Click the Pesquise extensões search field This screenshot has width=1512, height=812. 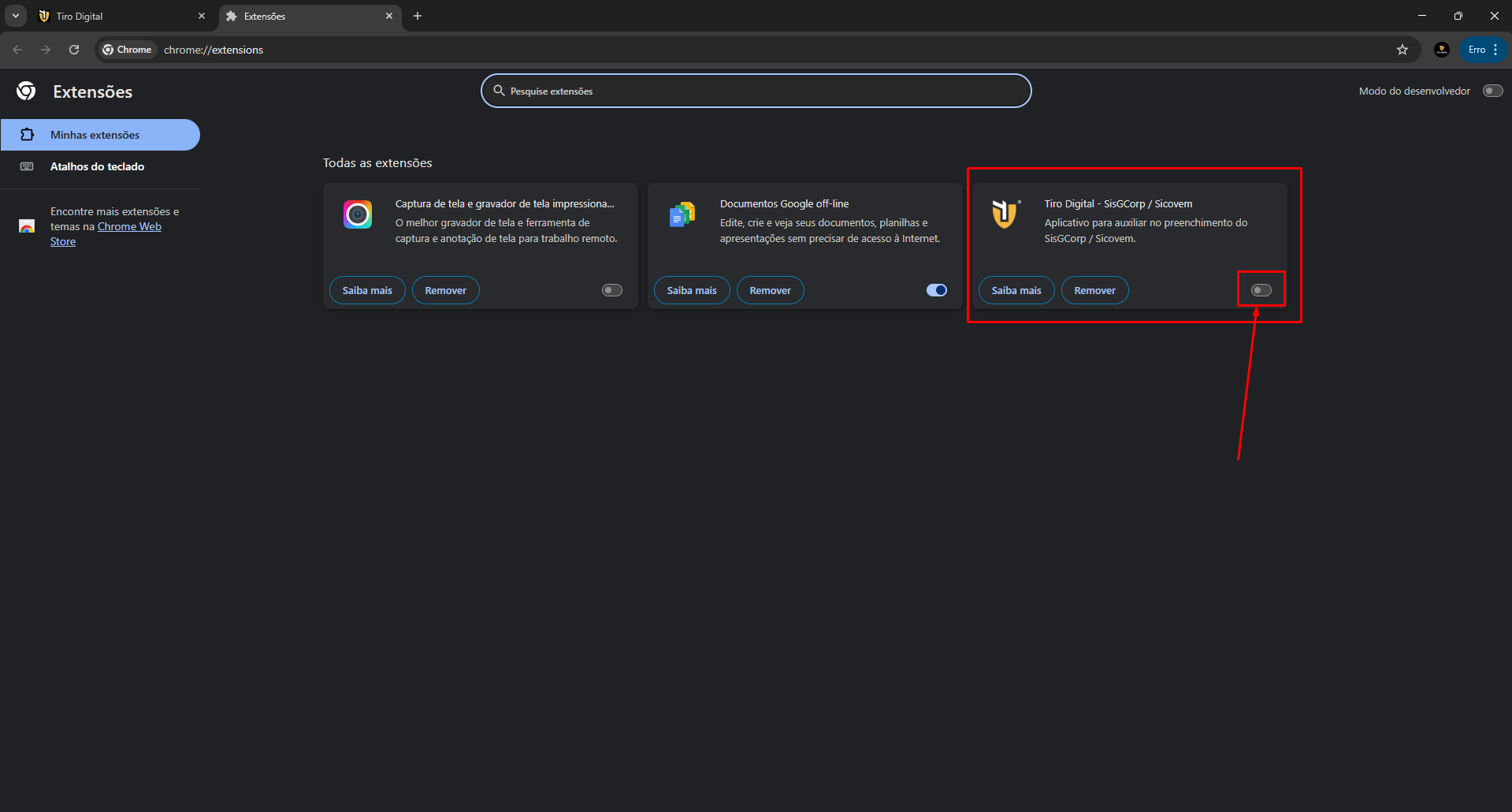(756, 91)
